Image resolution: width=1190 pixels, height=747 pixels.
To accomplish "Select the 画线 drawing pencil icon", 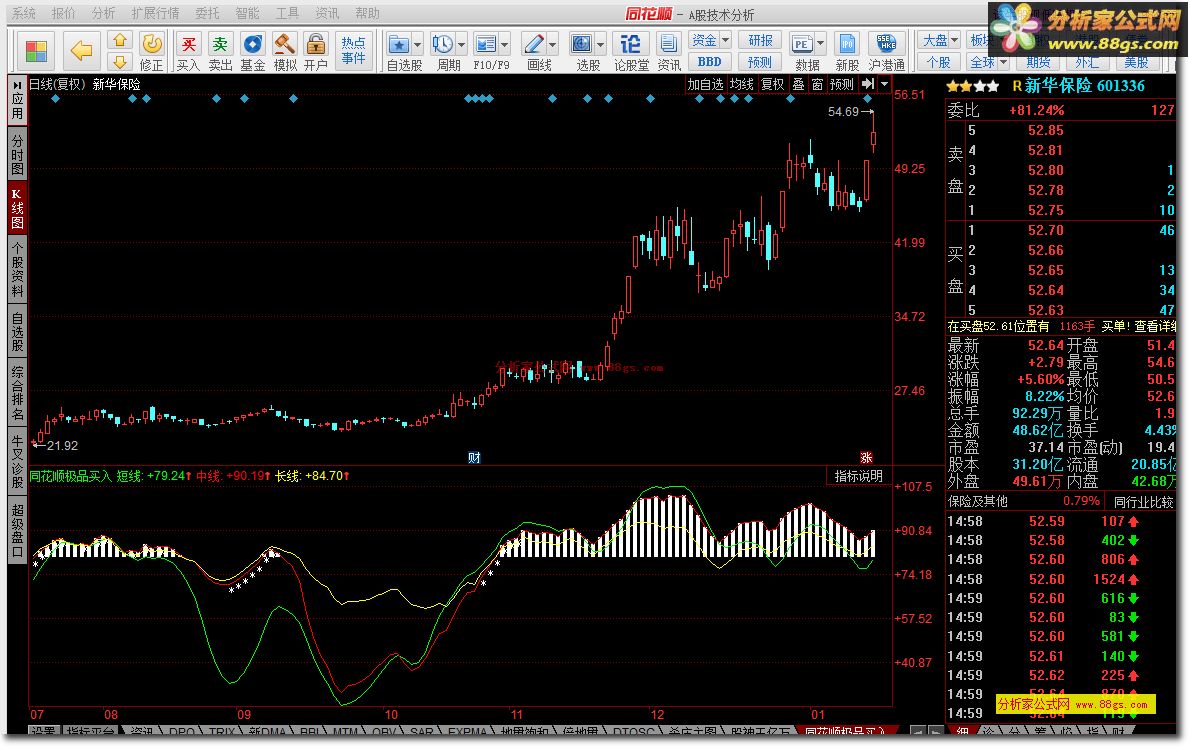I will click(x=534, y=44).
